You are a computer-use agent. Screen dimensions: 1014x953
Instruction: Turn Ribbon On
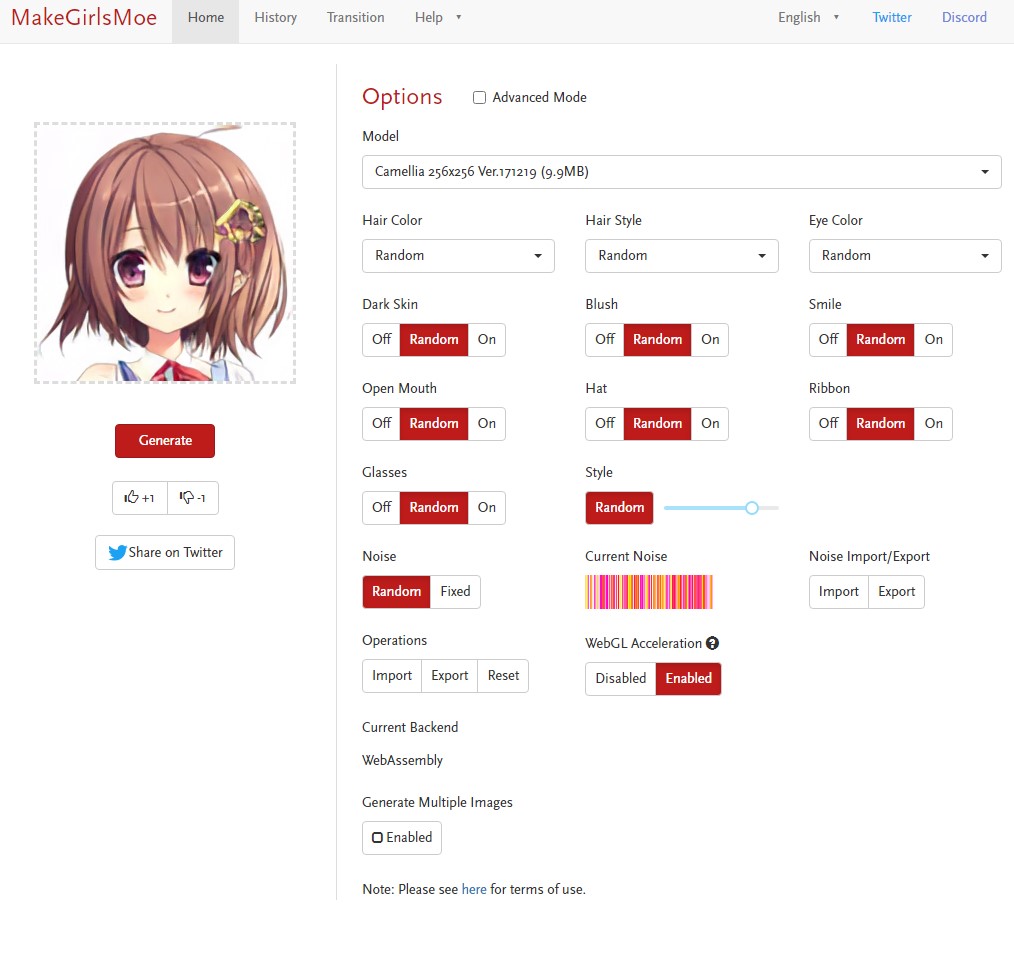(934, 424)
